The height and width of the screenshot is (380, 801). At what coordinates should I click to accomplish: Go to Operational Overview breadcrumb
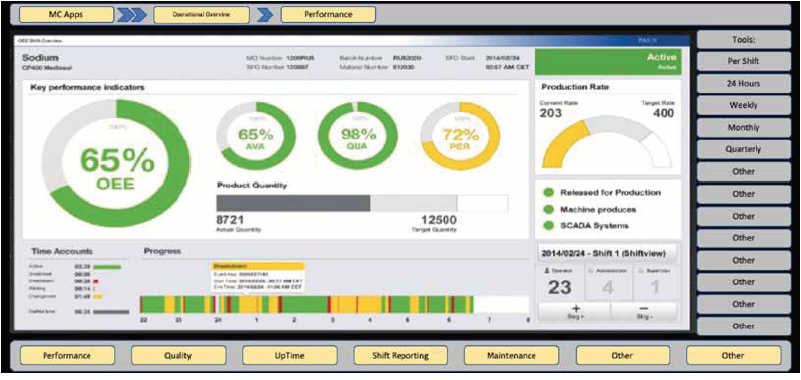[201, 14]
